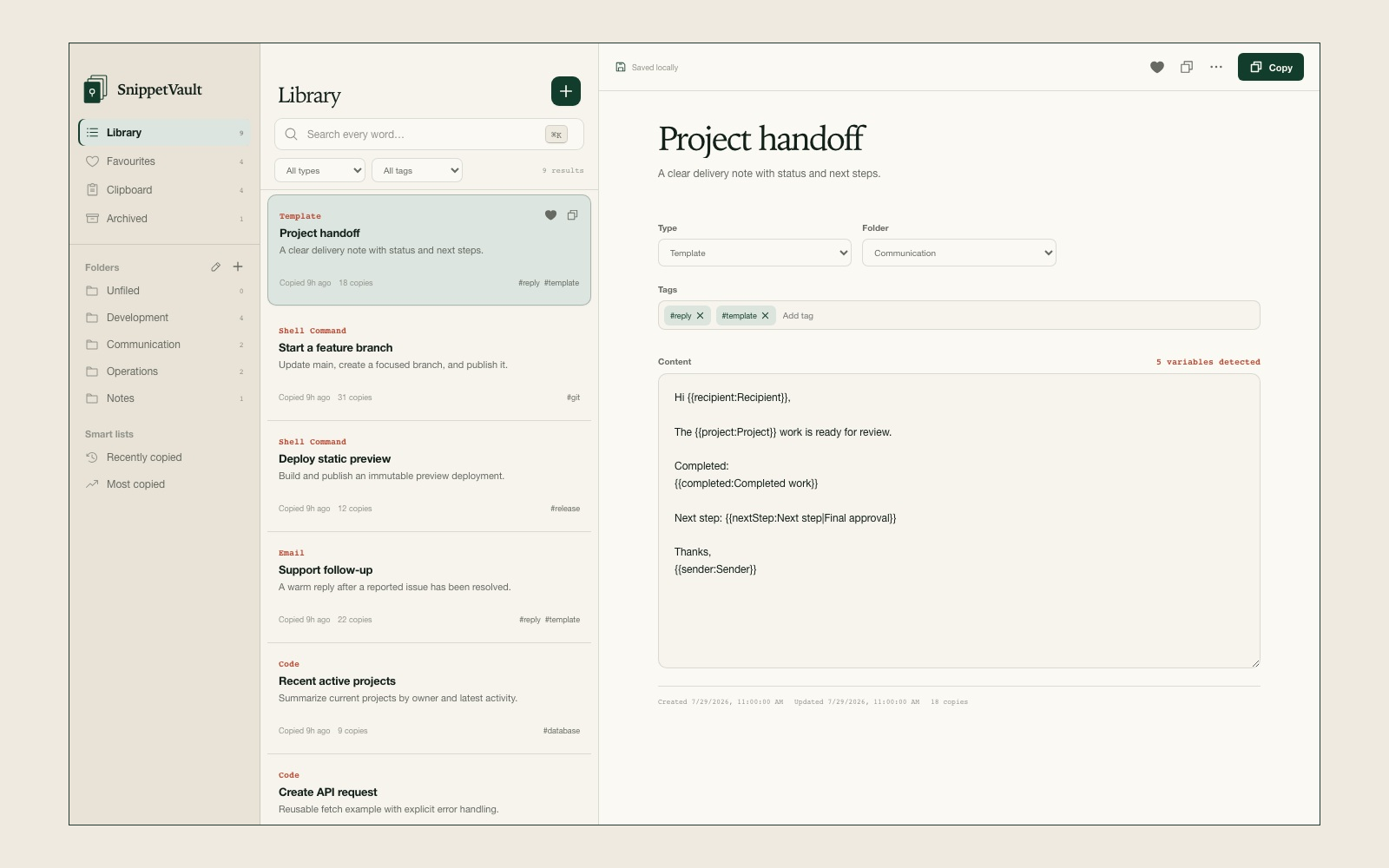This screenshot has width=1389, height=868.
Task: Add a new folder with plus icon
Action: click(238, 266)
